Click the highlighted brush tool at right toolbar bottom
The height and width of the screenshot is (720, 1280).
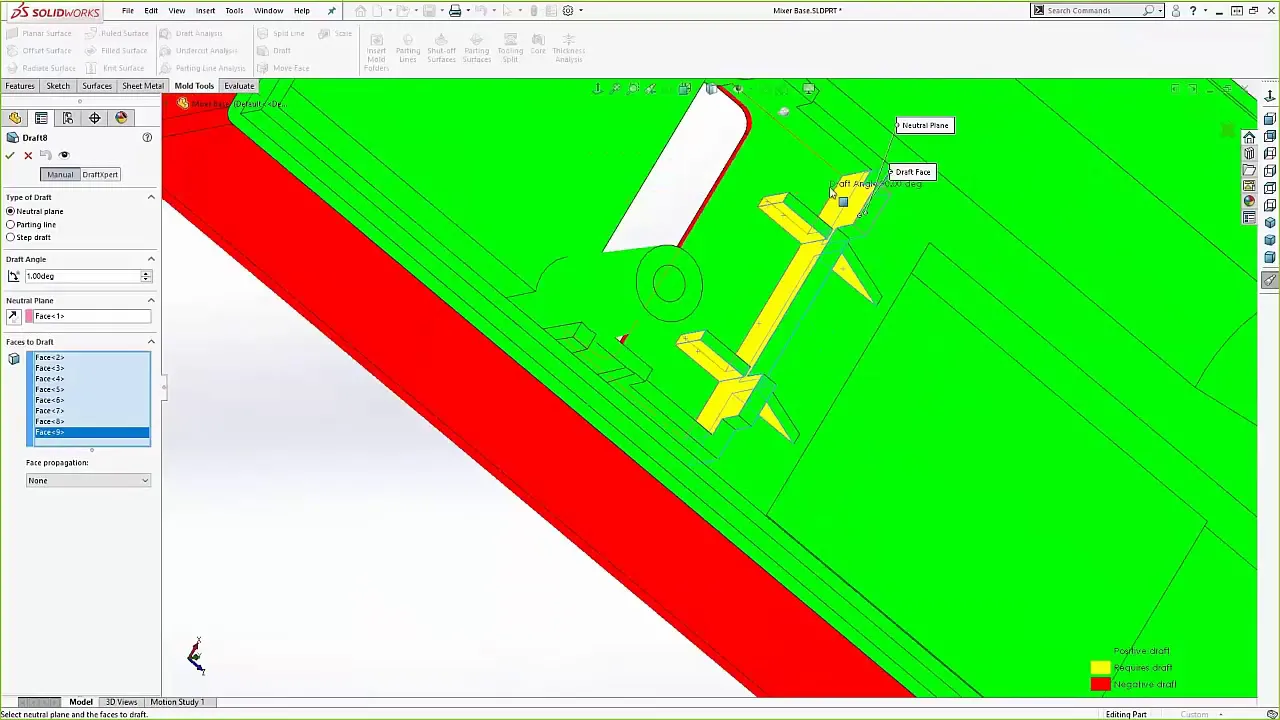(1270, 280)
